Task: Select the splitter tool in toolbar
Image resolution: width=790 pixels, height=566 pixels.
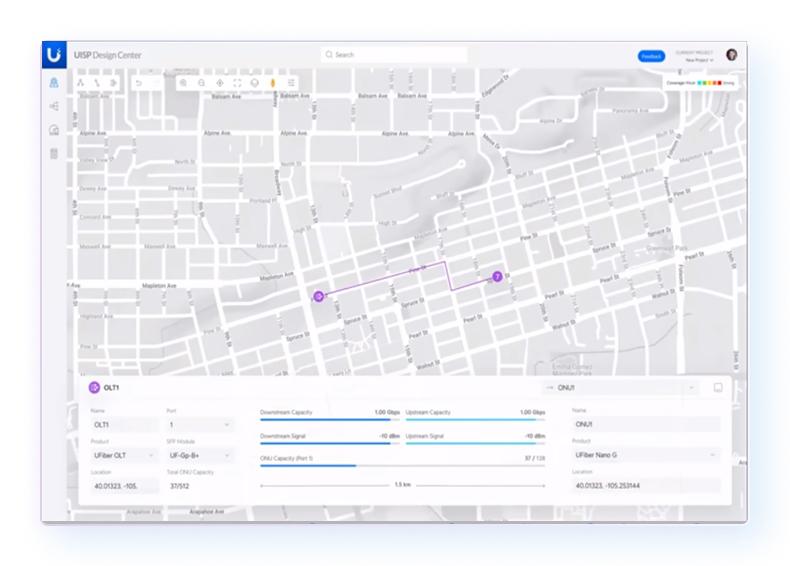Action: 113,83
